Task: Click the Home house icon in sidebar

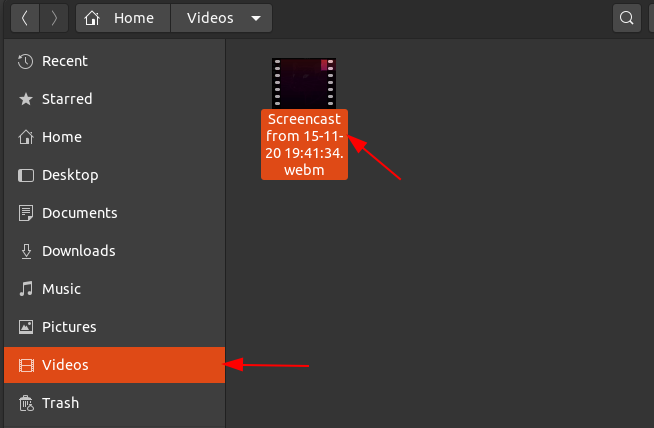Action: (x=26, y=137)
